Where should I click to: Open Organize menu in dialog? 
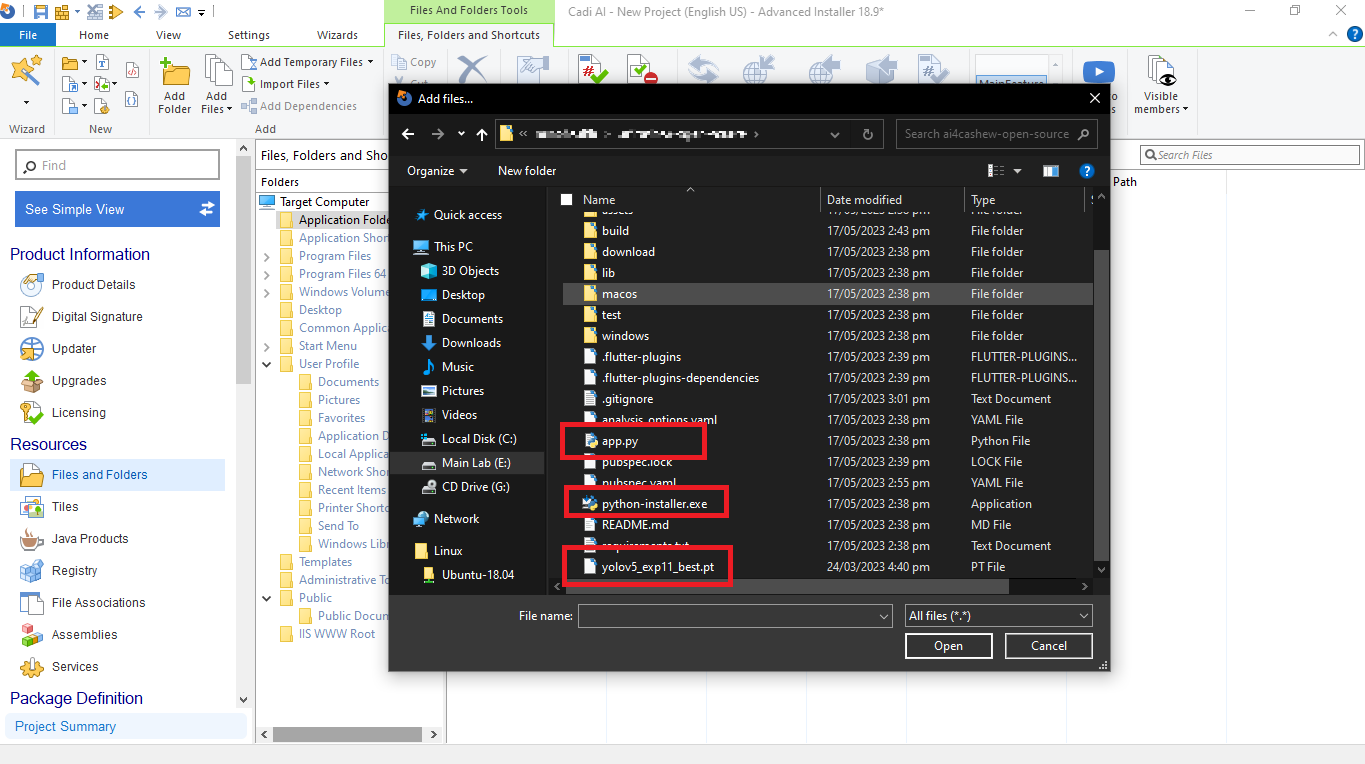click(x=437, y=171)
